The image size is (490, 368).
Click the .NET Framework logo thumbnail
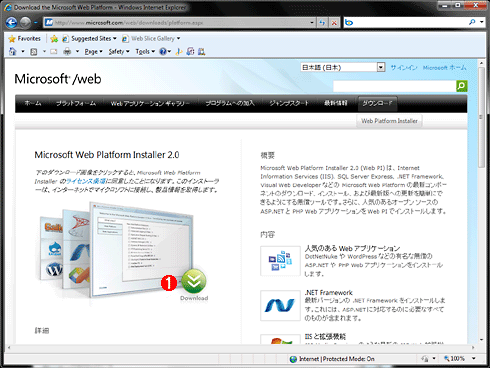pyautogui.click(x=280, y=306)
